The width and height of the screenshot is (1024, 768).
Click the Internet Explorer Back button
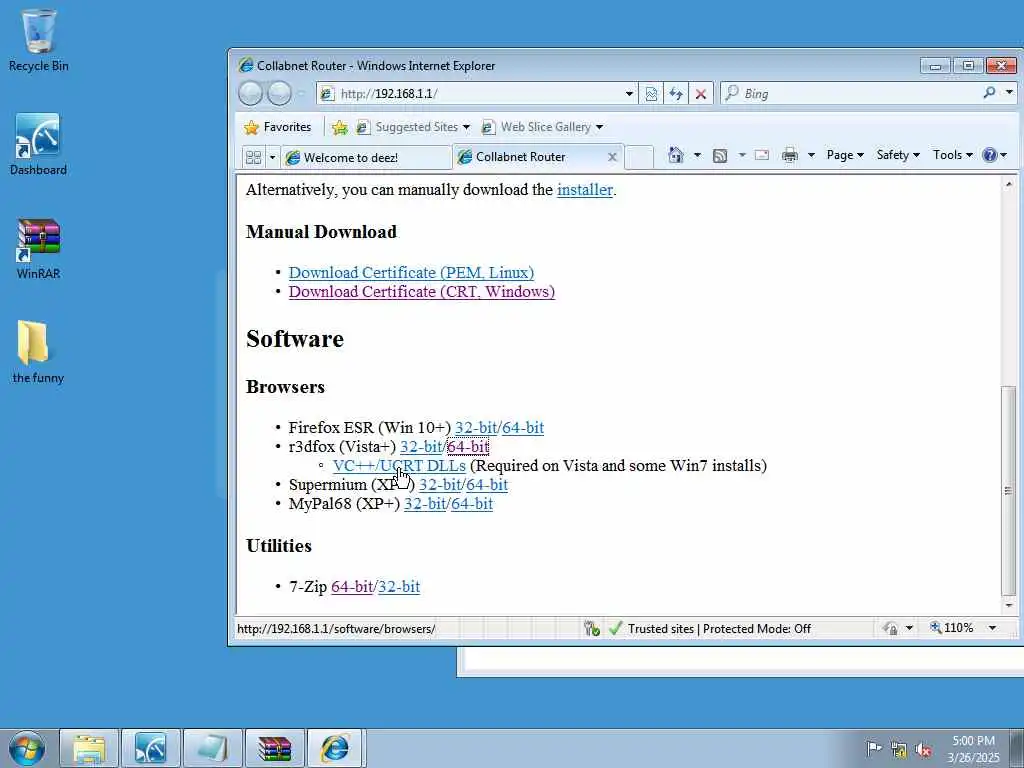pos(250,93)
